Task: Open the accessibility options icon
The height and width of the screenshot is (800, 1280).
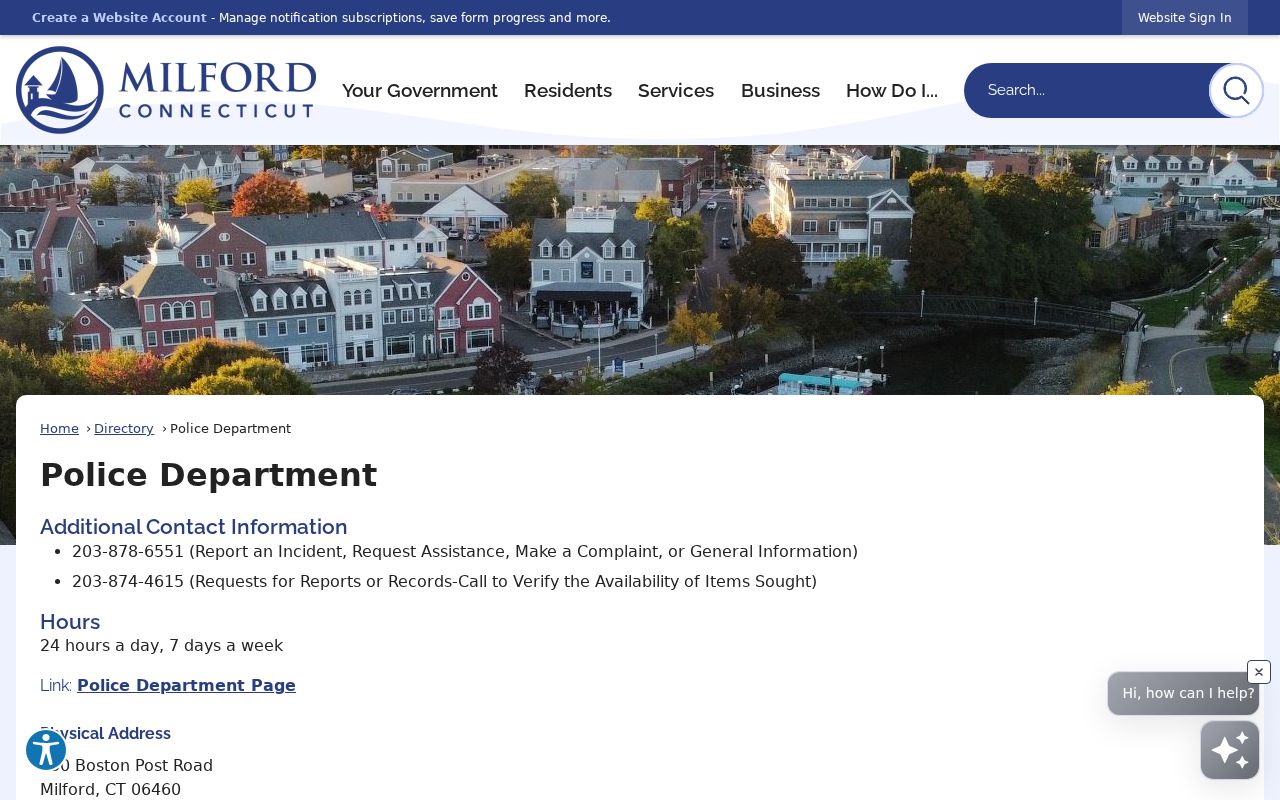Action: tap(46, 750)
